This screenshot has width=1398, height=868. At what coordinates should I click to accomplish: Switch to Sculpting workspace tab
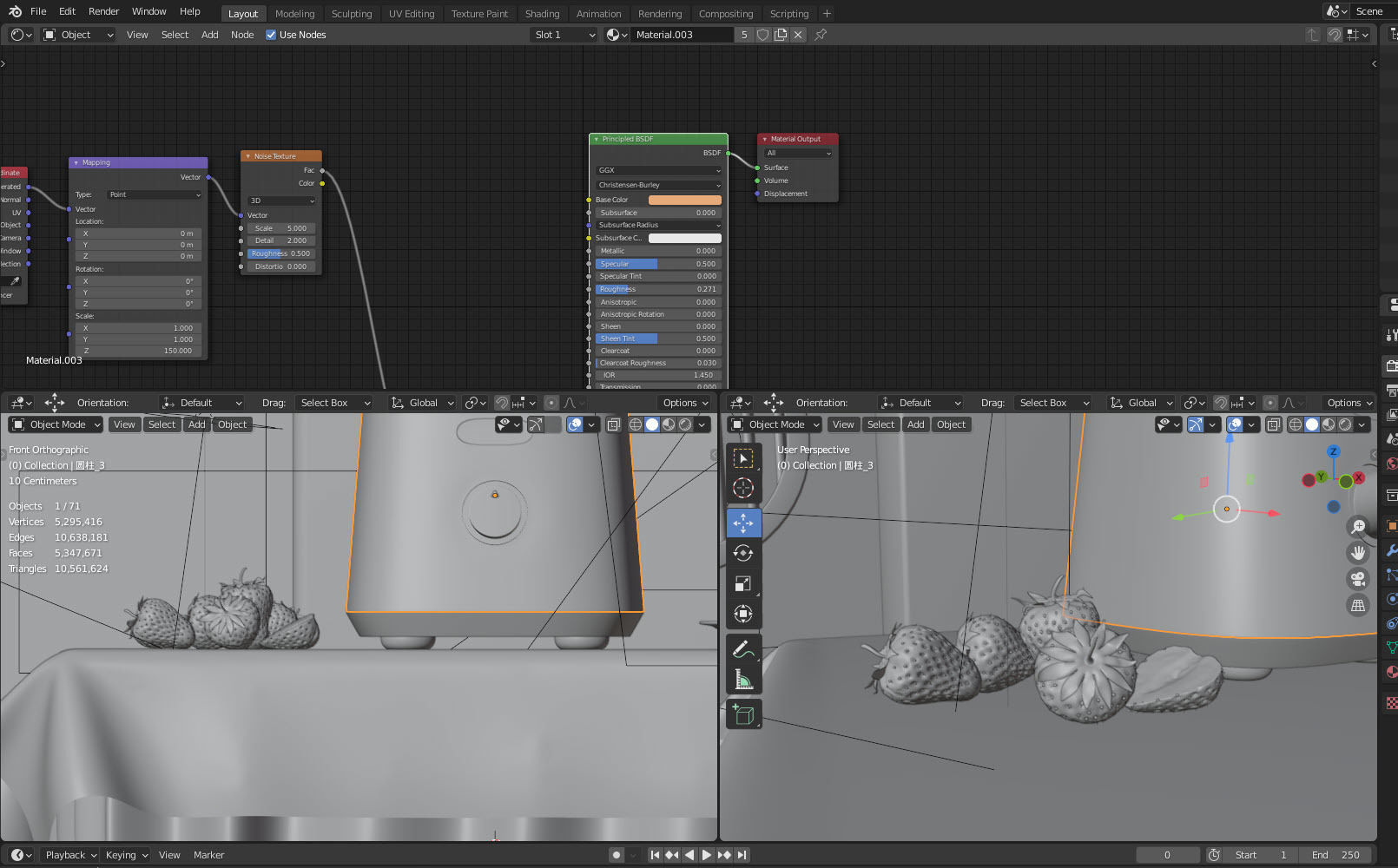coord(352,14)
